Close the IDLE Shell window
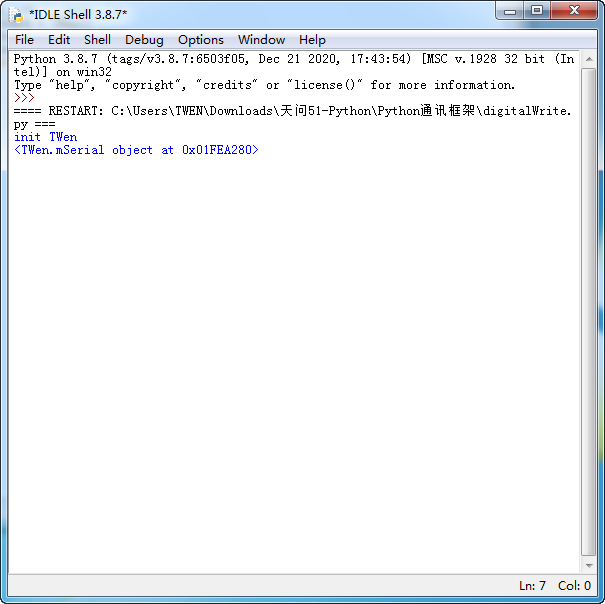 click(574, 11)
